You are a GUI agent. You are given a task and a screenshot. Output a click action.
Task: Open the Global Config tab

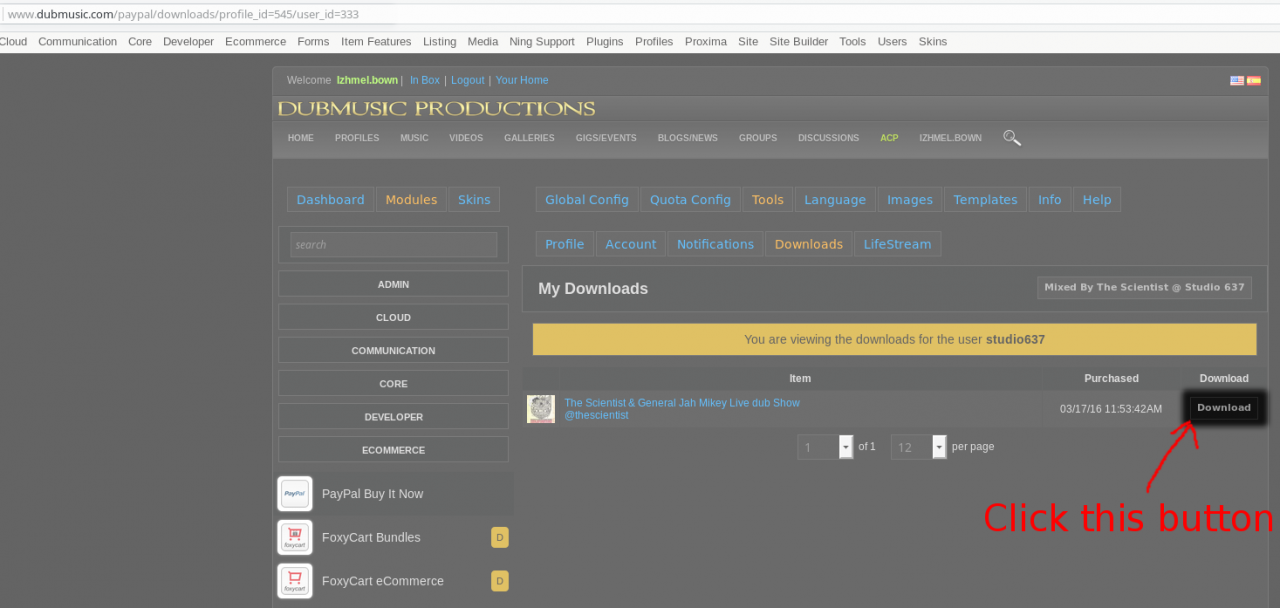coord(586,200)
